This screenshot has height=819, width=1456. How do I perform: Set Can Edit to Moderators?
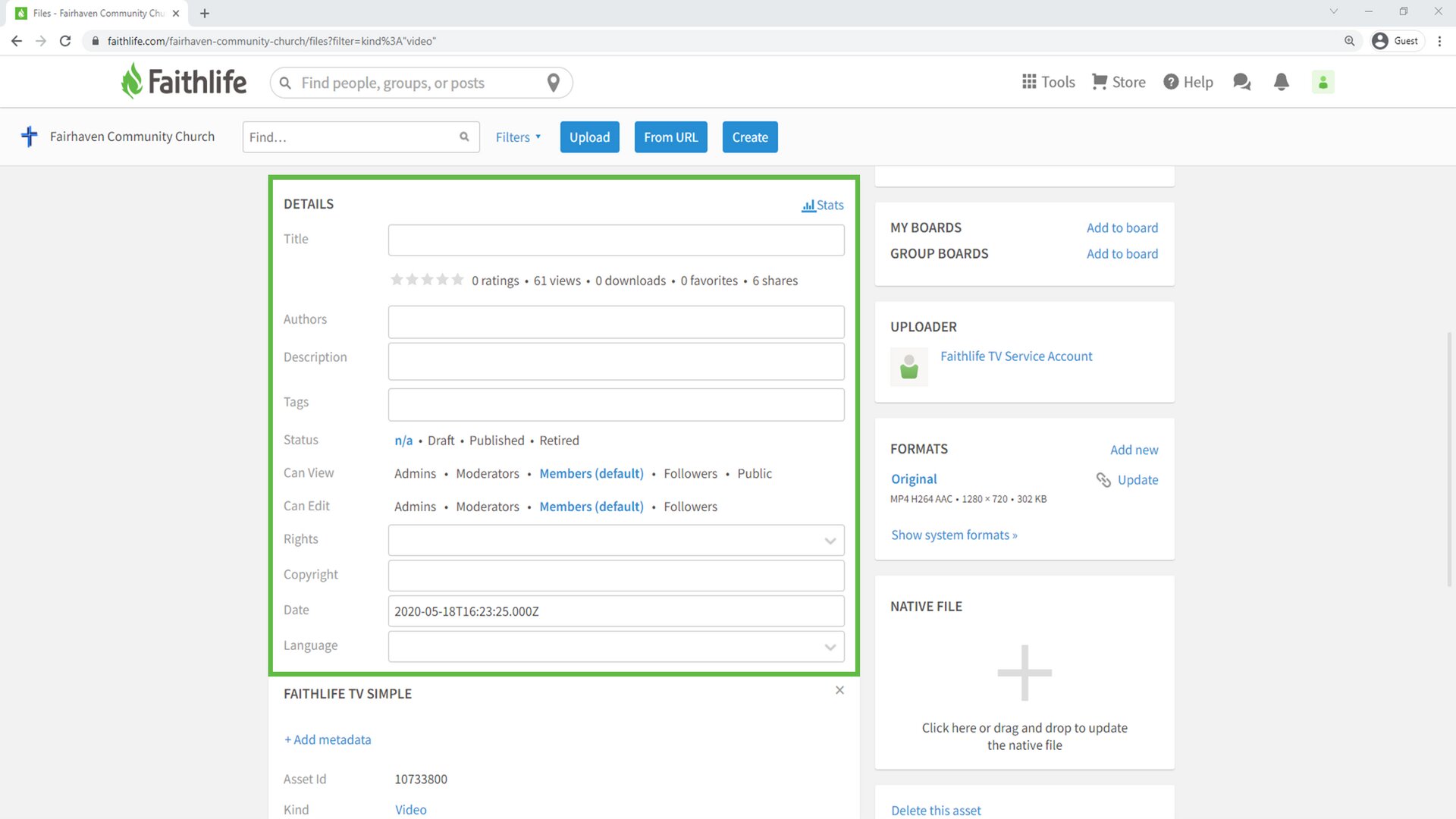pyautogui.click(x=488, y=507)
